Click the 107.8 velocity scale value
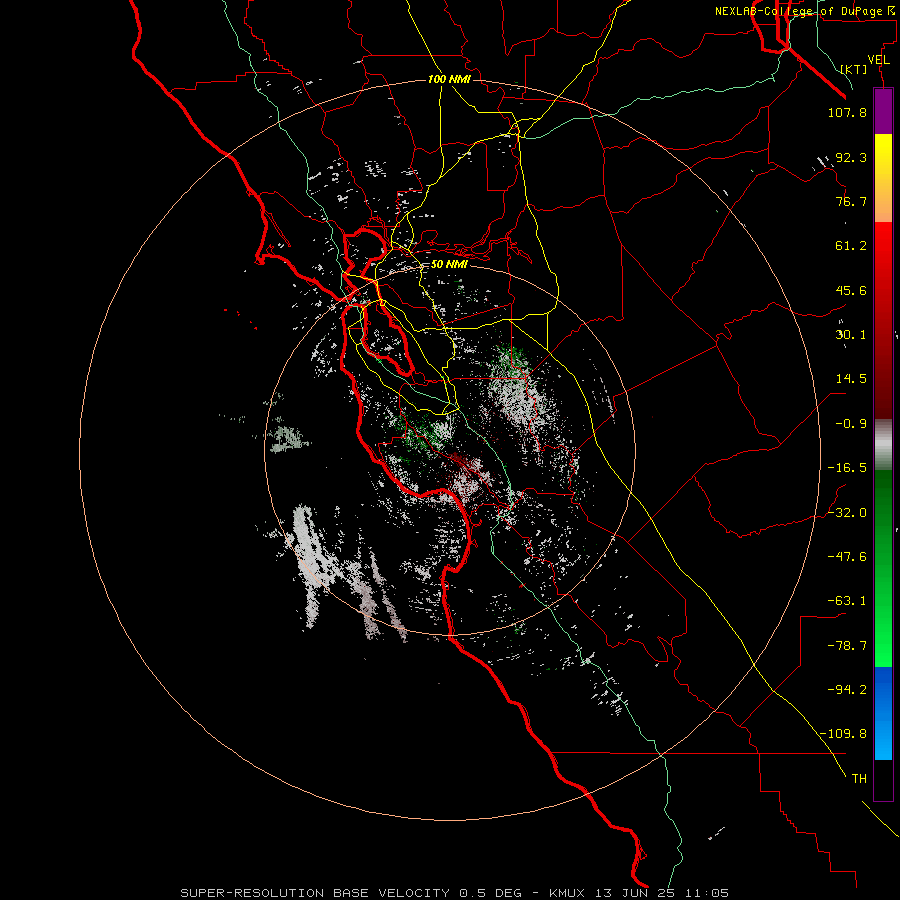This screenshot has width=900, height=900. click(847, 112)
